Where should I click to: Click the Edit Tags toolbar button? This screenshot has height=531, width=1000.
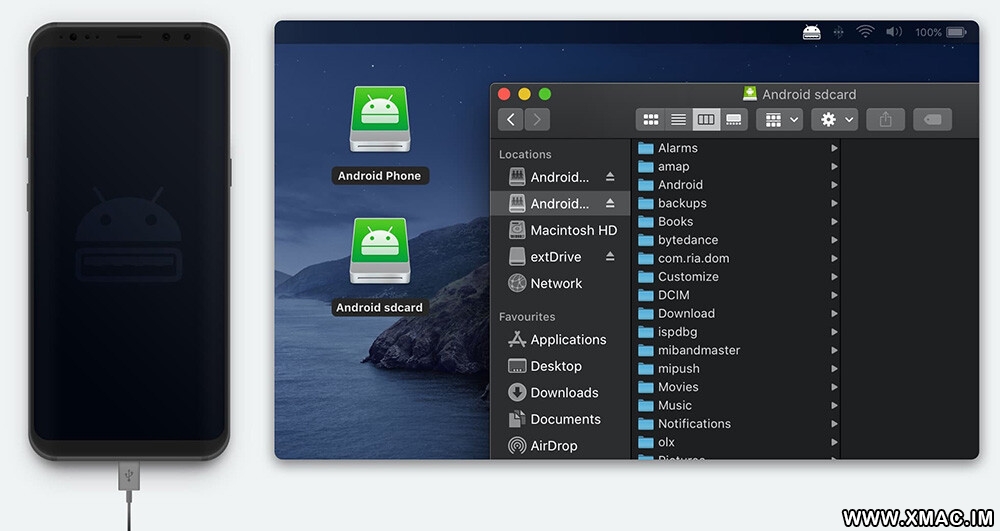click(x=932, y=119)
